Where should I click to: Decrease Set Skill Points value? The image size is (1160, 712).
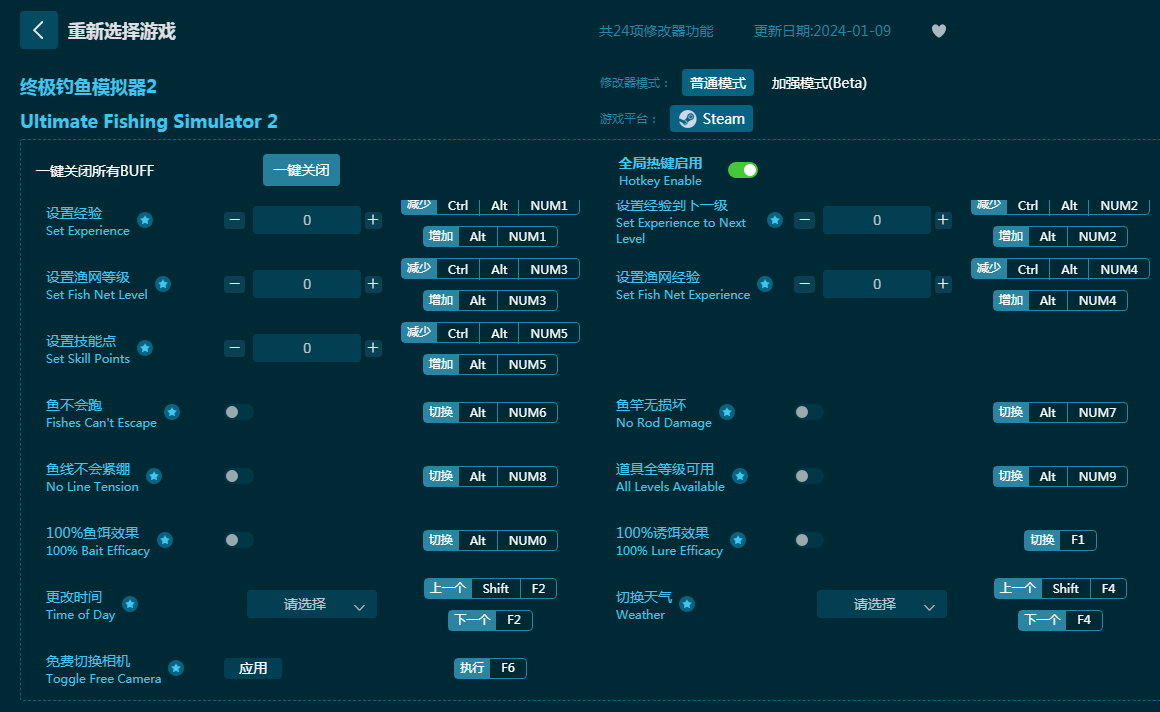235,348
